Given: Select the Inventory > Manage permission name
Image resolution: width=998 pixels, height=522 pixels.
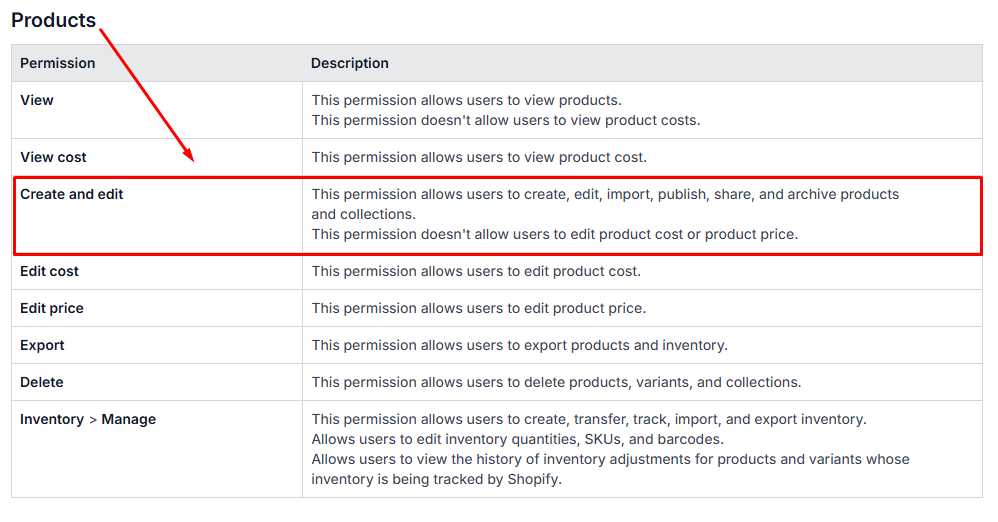Looking at the screenshot, I should coord(88,419).
